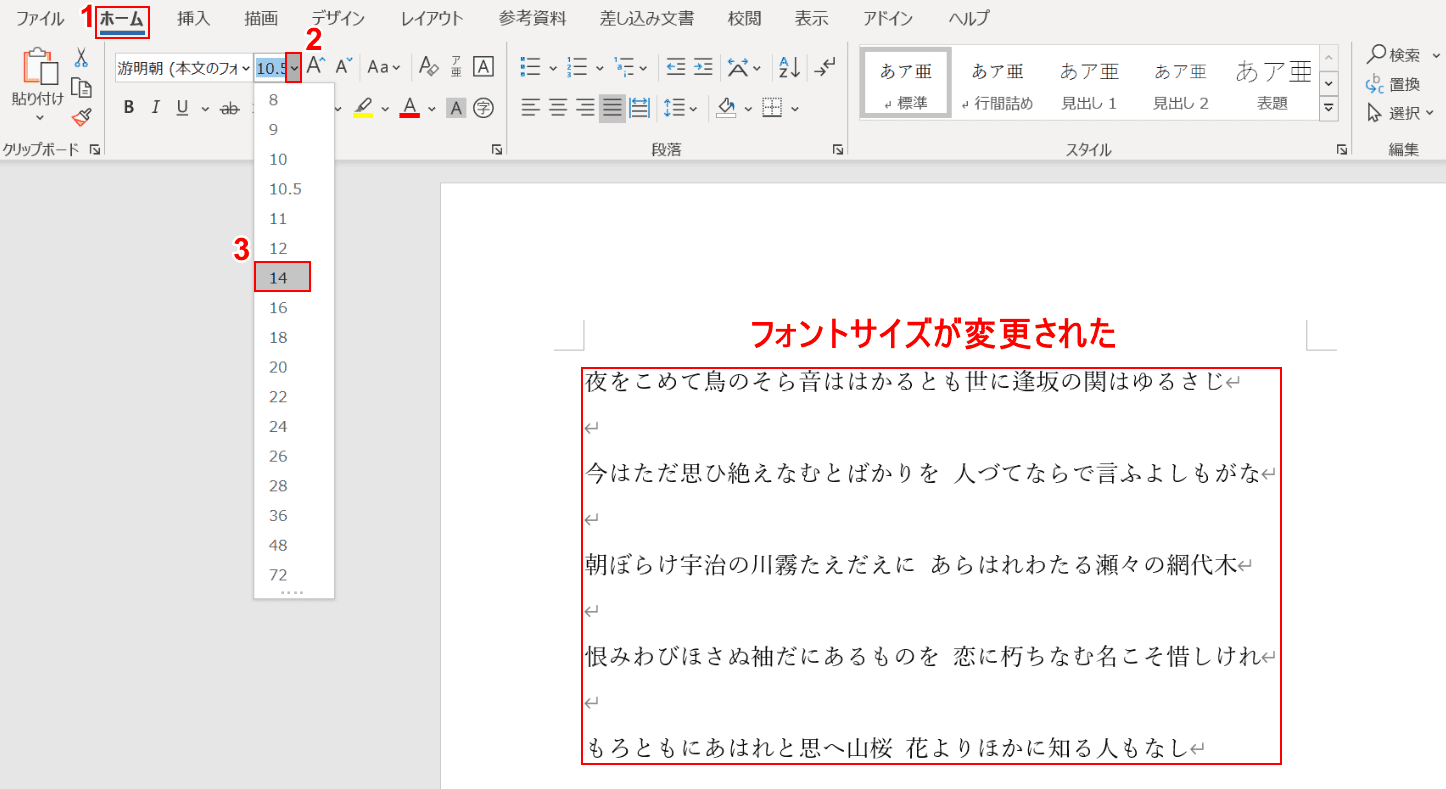Click the decrease indent icon
Image resolution: width=1446 pixels, height=789 pixels.
(x=676, y=67)
